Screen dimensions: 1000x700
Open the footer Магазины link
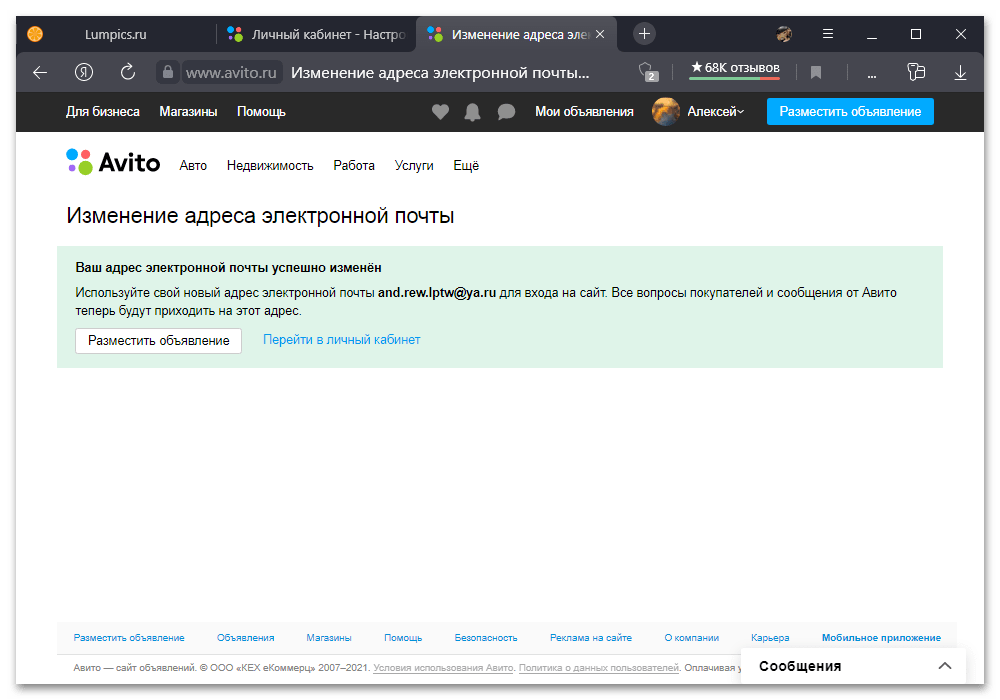[x=329, y=638]
